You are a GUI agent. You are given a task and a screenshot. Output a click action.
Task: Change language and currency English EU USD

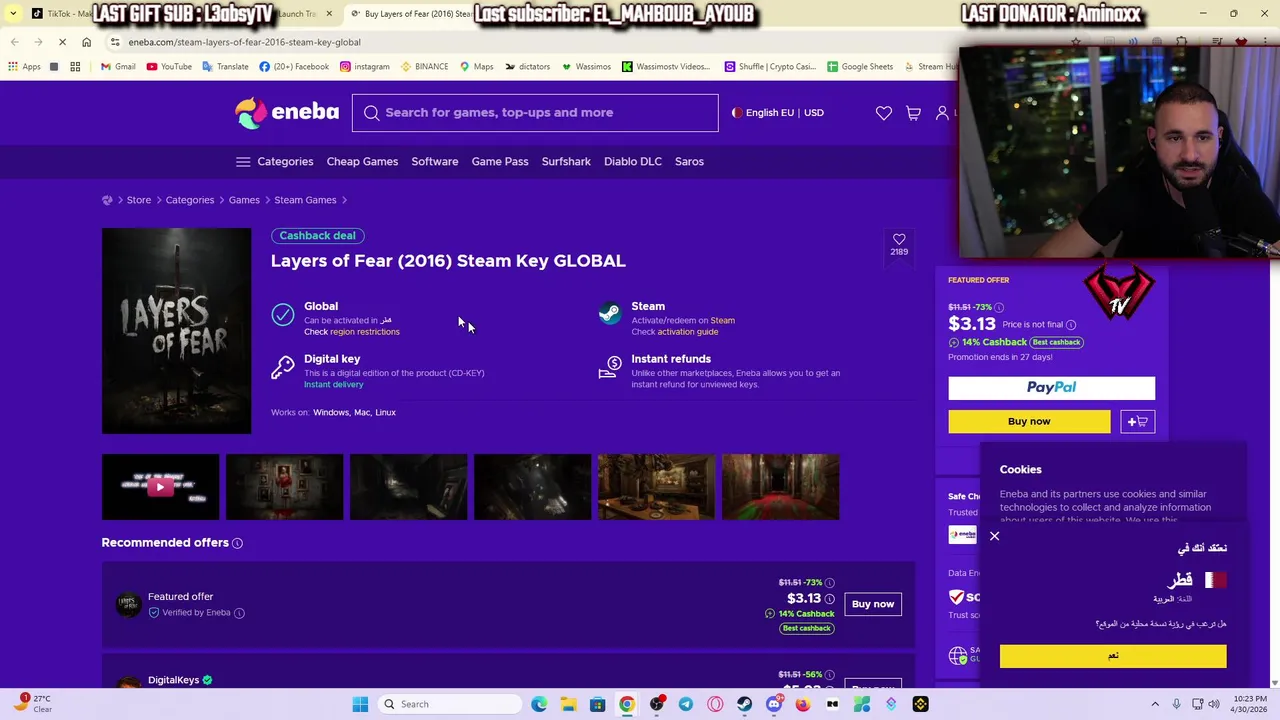point(778,113)
